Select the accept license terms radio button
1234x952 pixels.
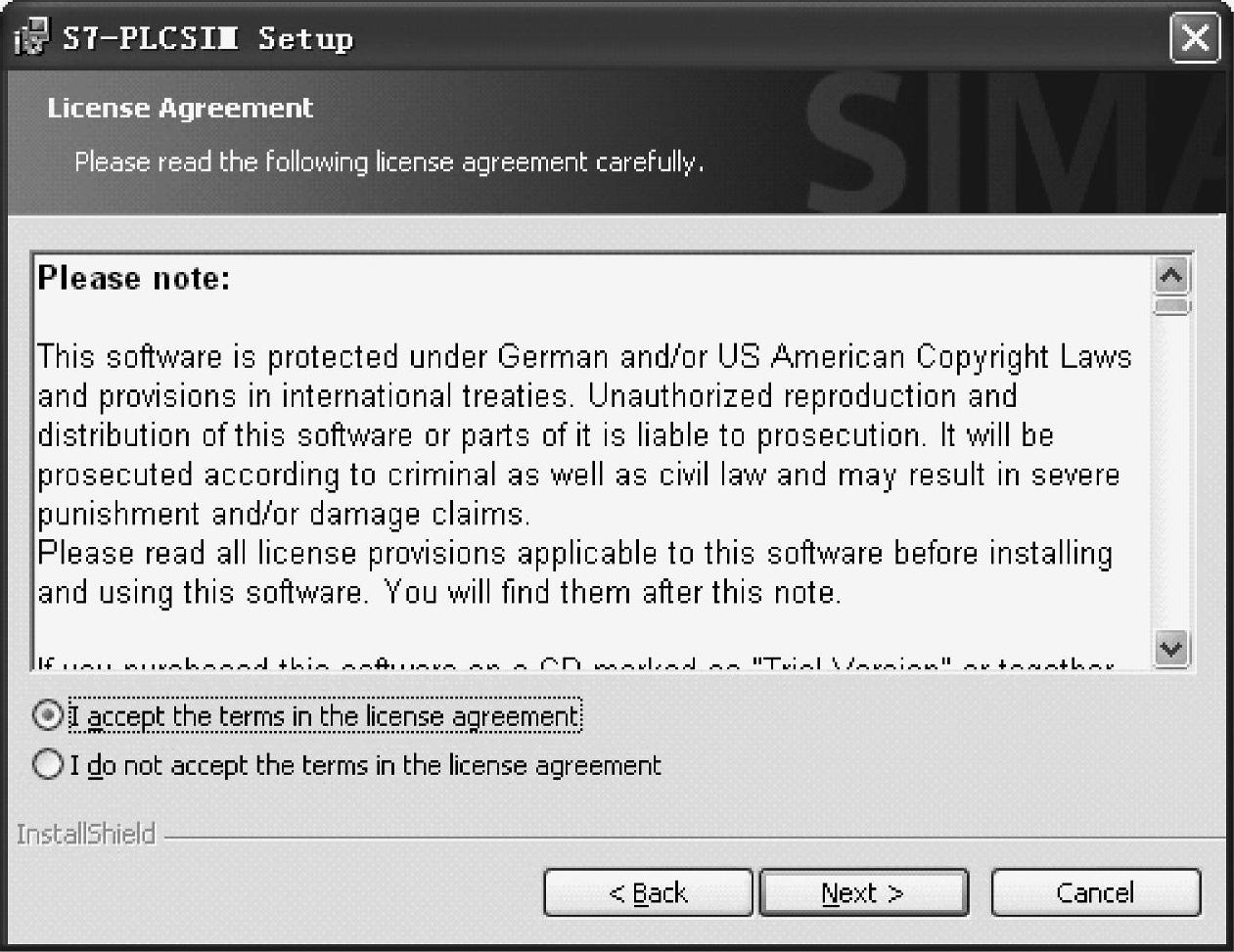tap(47, 716)
